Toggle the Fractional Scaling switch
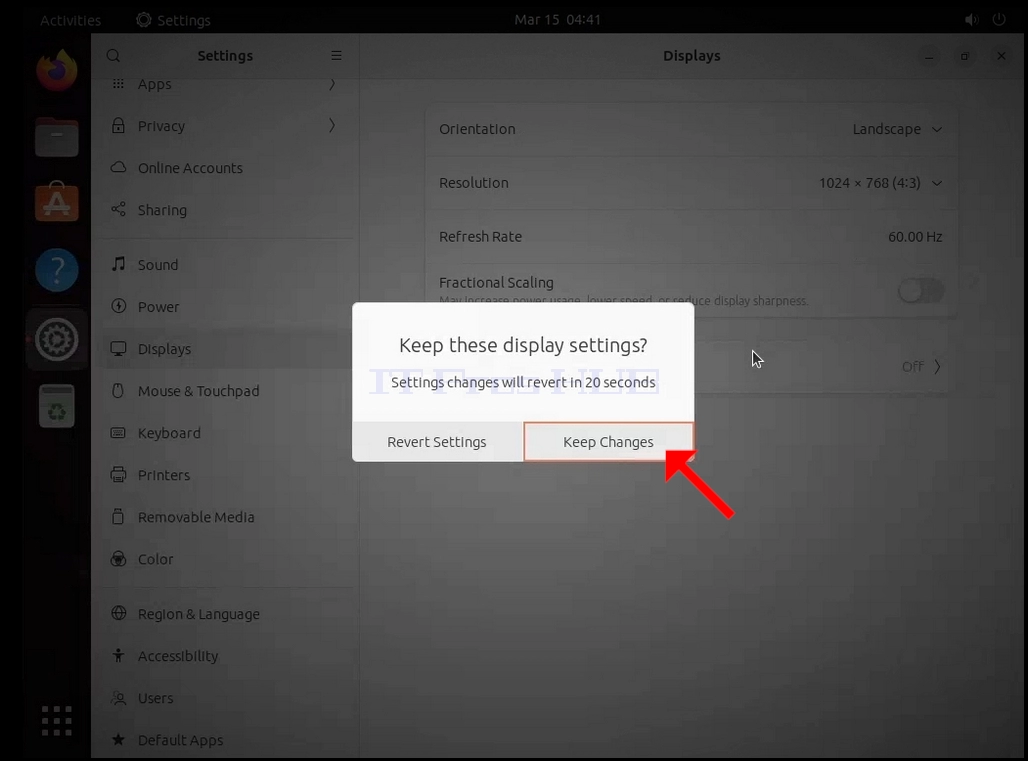 (x=921, y=290)
